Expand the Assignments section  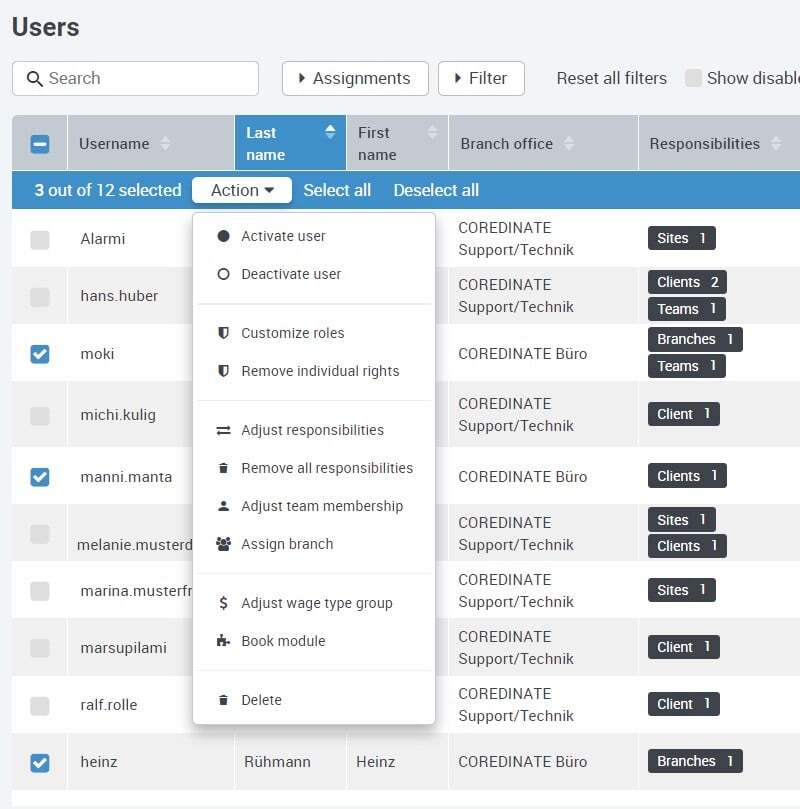(x=354, y=78)
